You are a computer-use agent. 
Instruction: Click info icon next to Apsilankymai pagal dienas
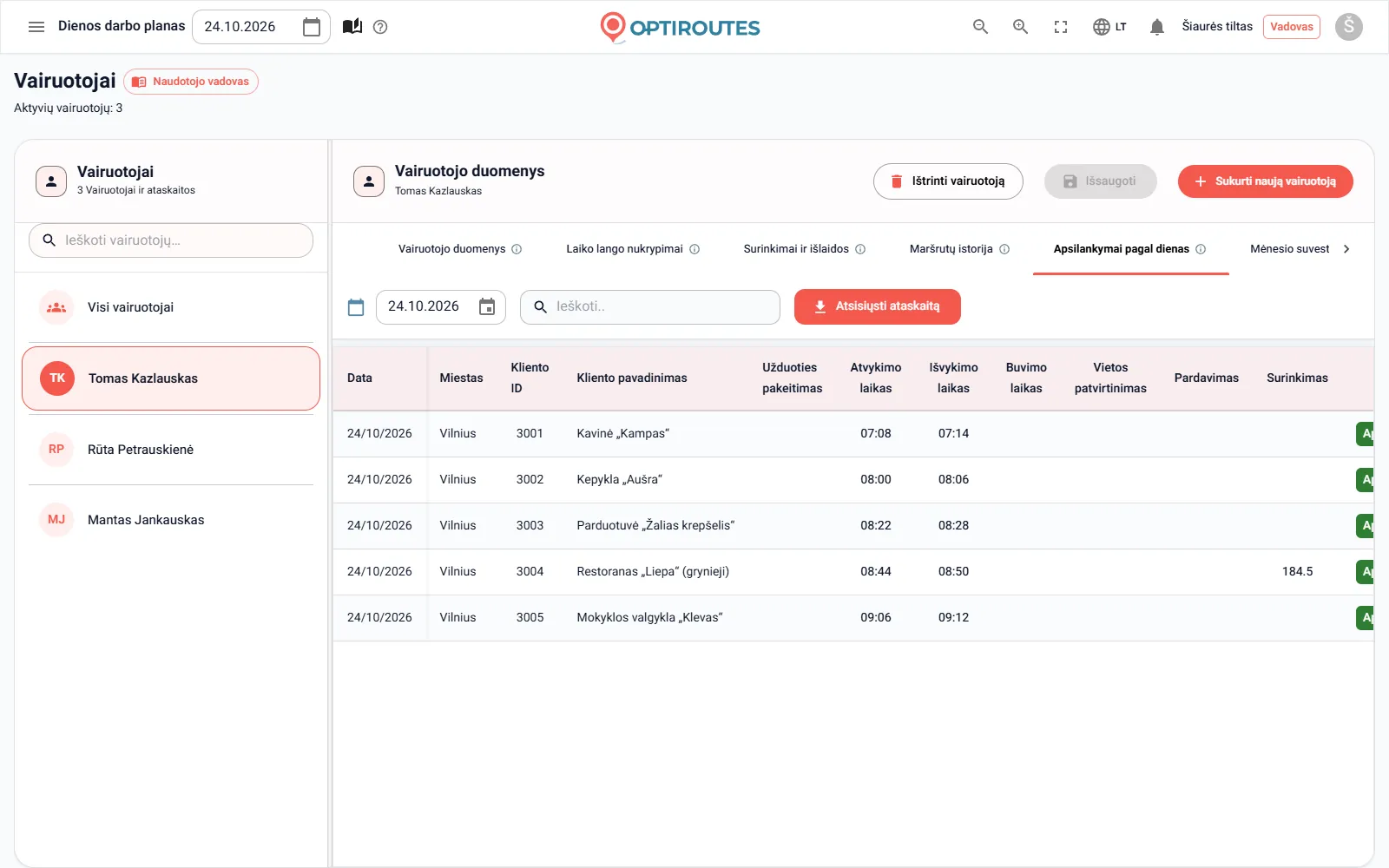tap(1201, 249)
